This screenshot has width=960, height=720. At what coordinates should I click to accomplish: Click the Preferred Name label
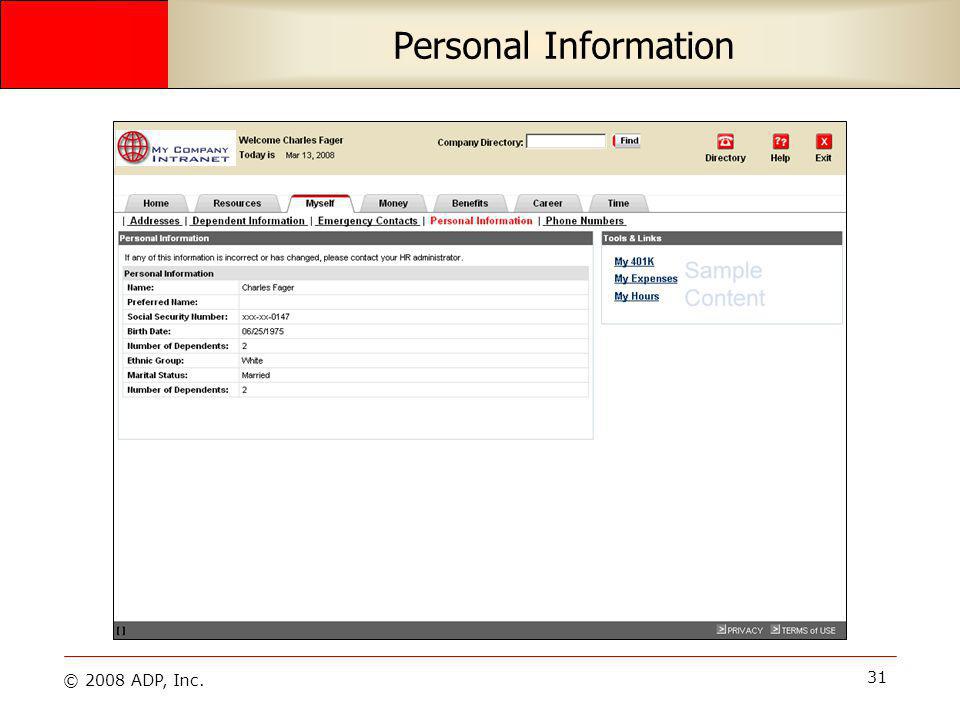coord(162,302)
